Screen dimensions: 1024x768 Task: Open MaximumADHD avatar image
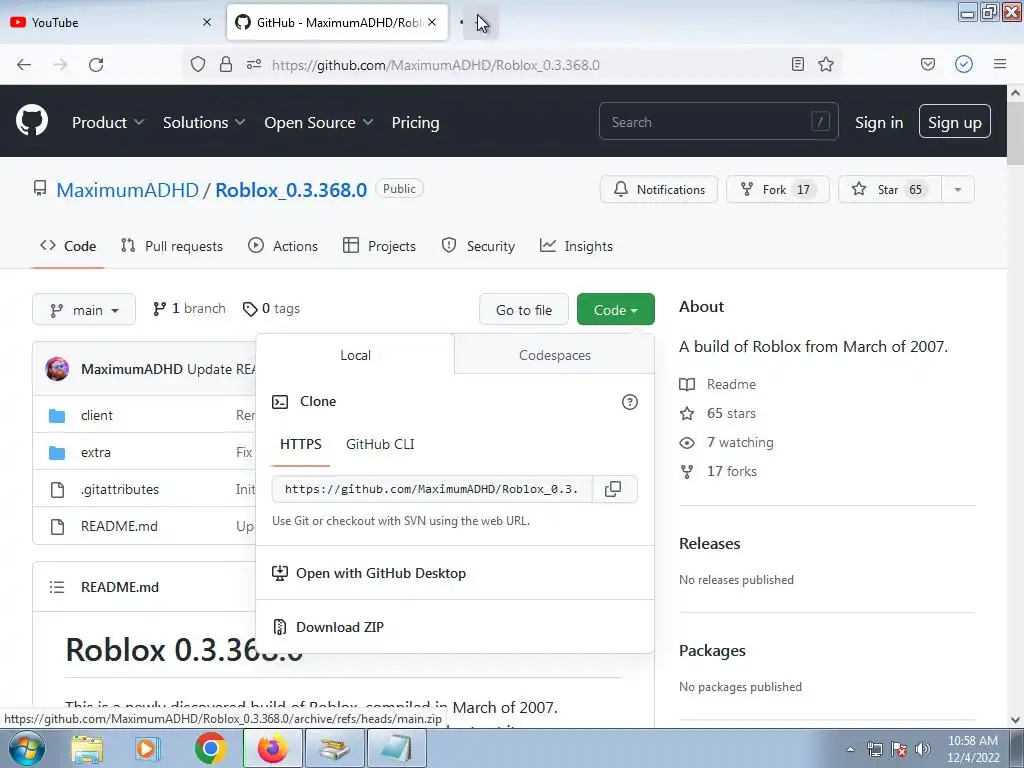click(x=57, y=369)
